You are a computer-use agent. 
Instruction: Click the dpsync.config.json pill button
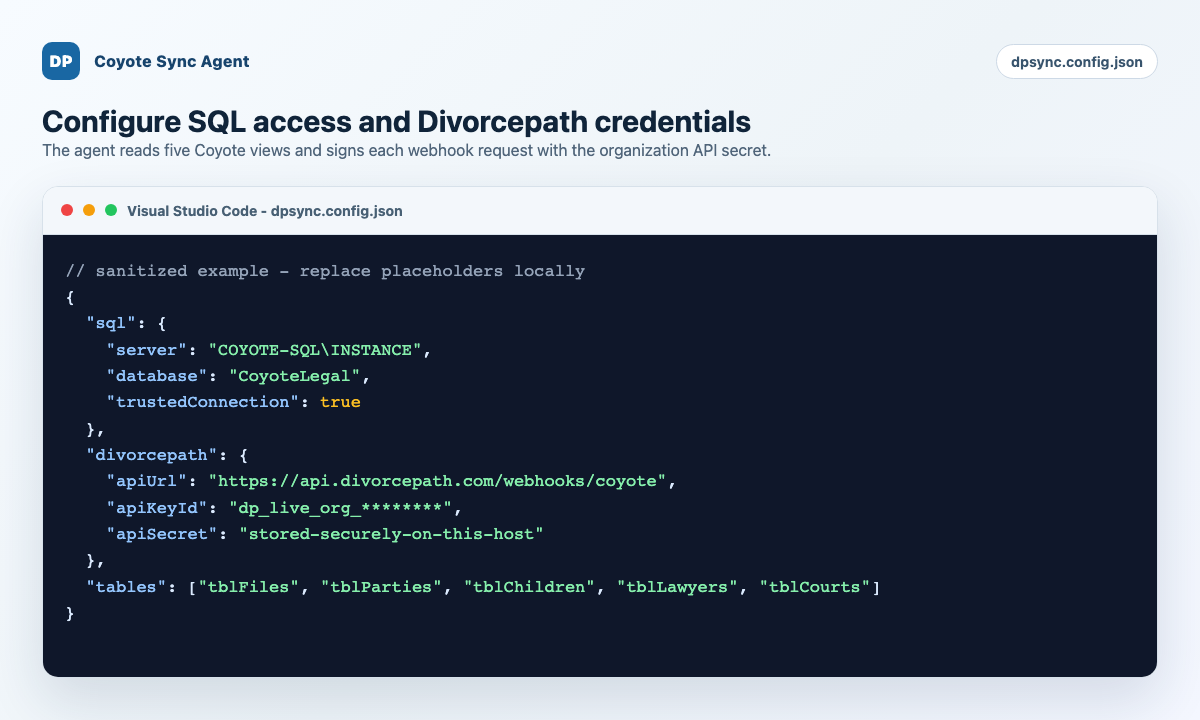1077,61
